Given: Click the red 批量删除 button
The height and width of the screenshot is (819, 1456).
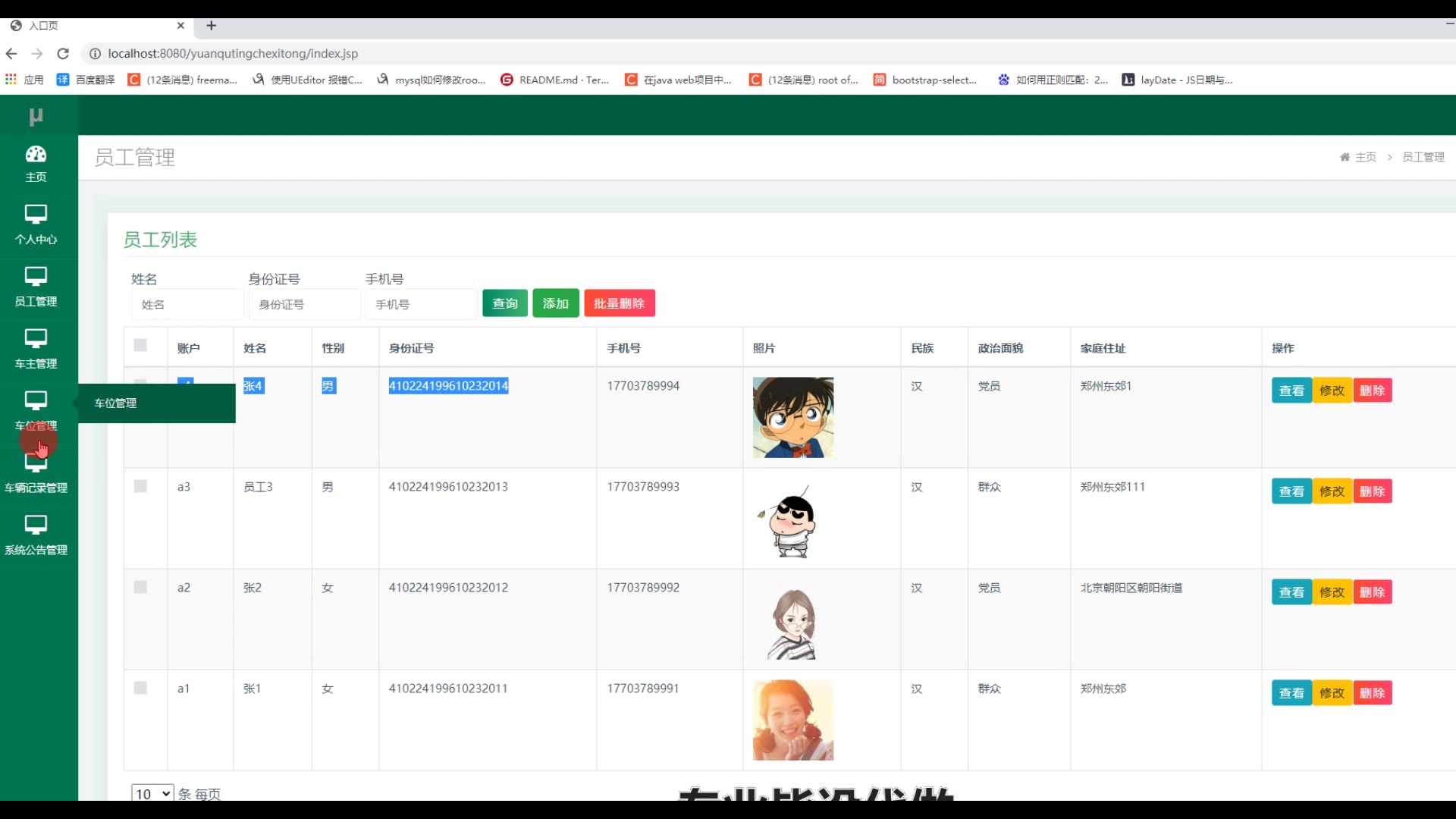Looking at the screenshot, I should (x=619, y=303).
